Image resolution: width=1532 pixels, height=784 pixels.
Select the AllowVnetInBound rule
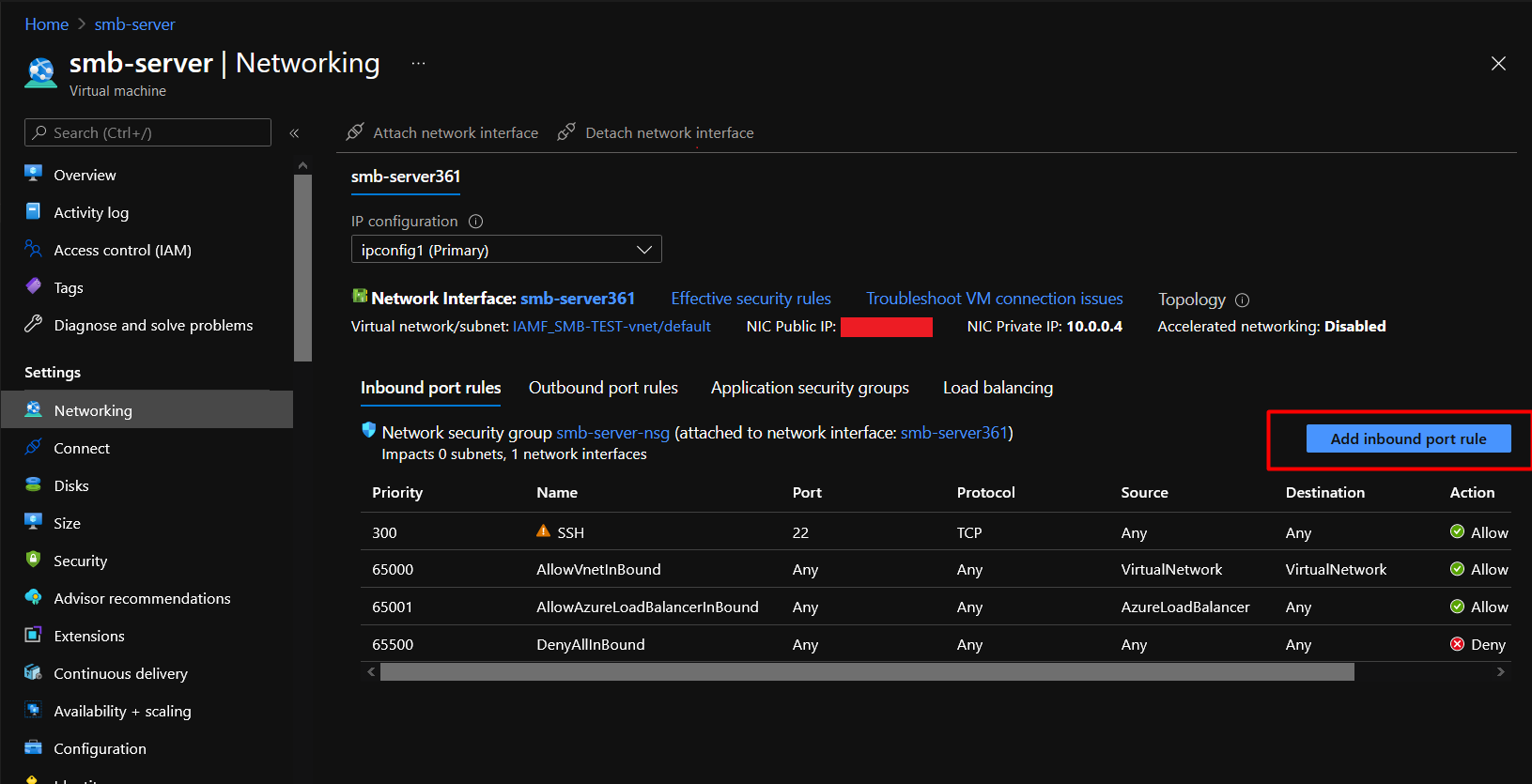point(598,570)
